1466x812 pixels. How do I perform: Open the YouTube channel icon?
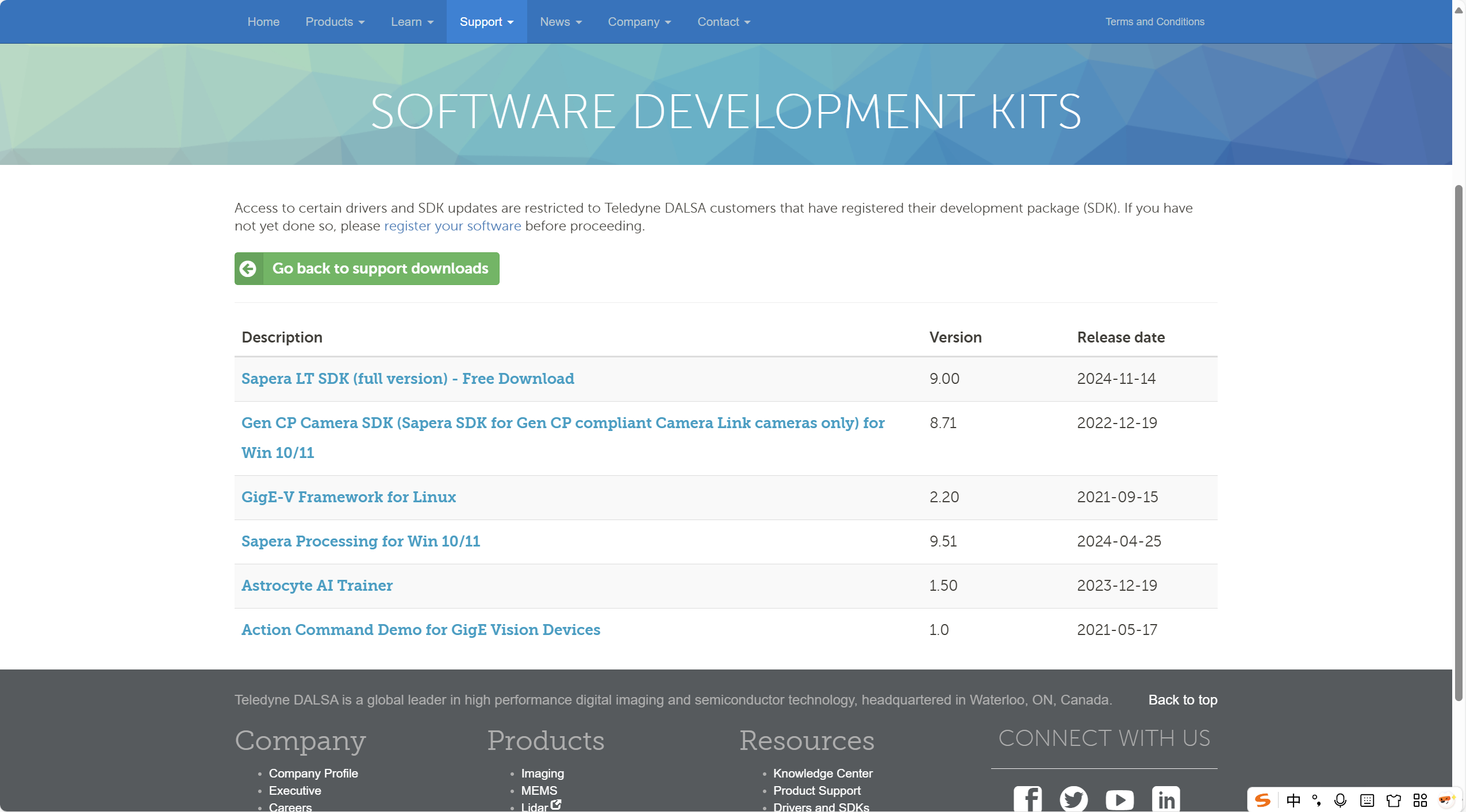(1119, 799)
